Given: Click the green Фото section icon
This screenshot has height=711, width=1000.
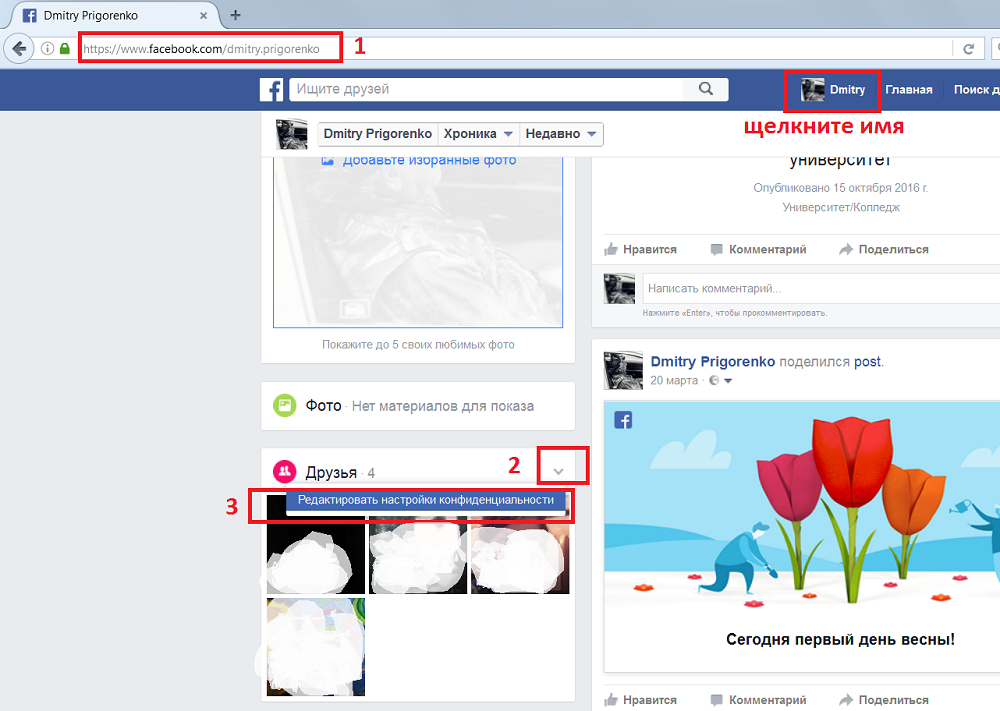Looking at the screenshot, I should 284,406.
